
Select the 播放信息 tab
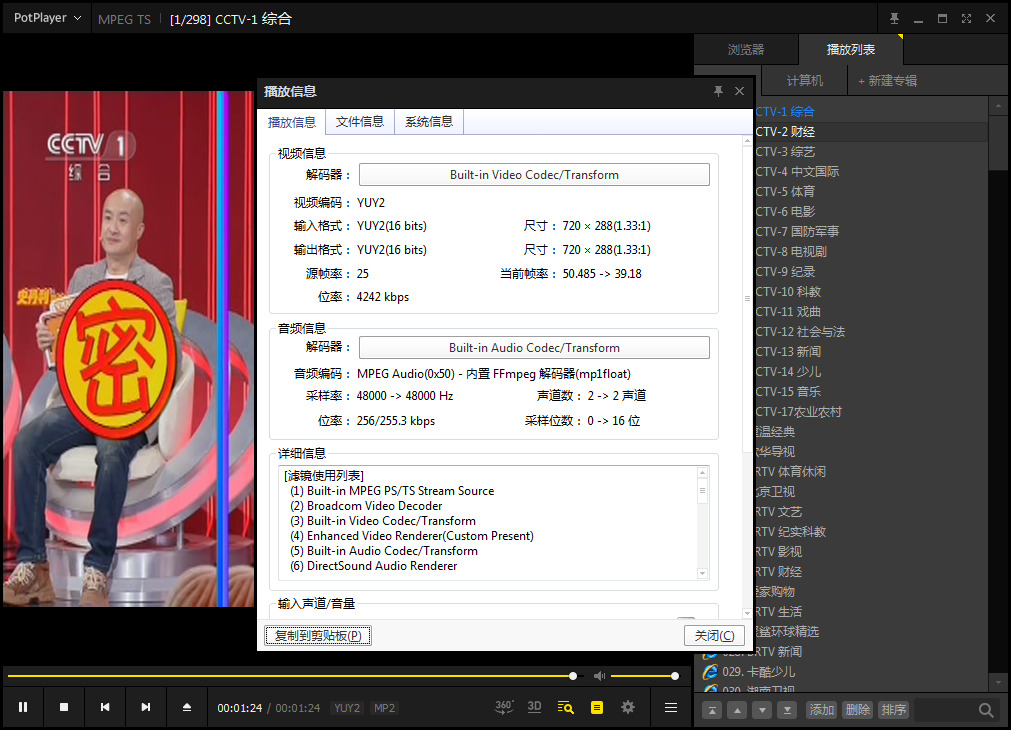(x=291, y=122)
